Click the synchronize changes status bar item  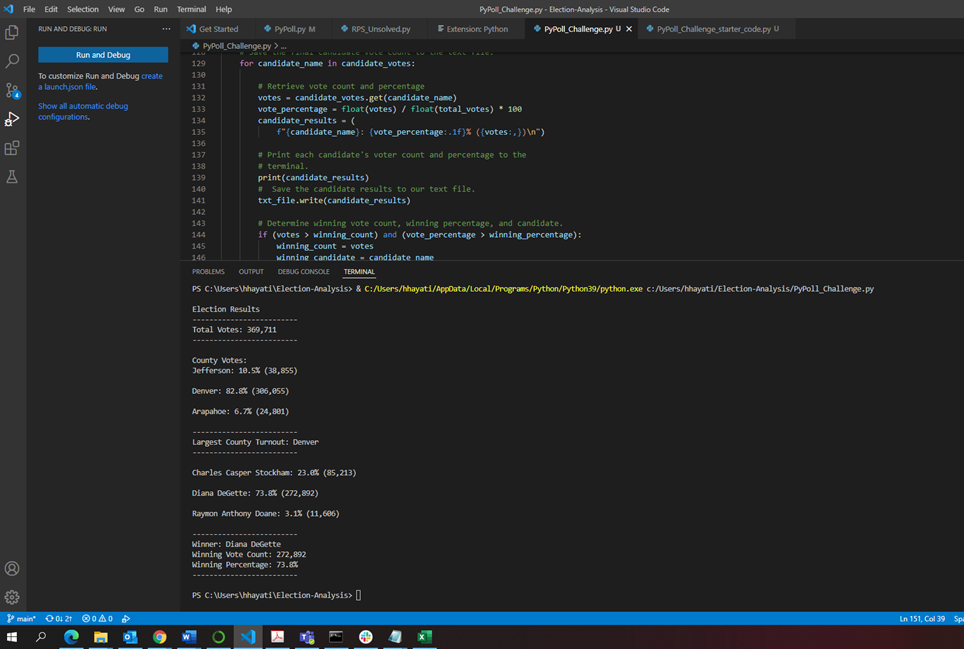59,619
